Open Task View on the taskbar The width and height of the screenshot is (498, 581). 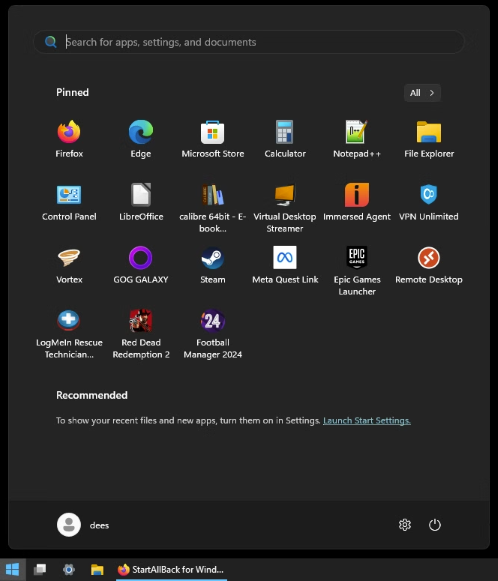pos(40,569)
